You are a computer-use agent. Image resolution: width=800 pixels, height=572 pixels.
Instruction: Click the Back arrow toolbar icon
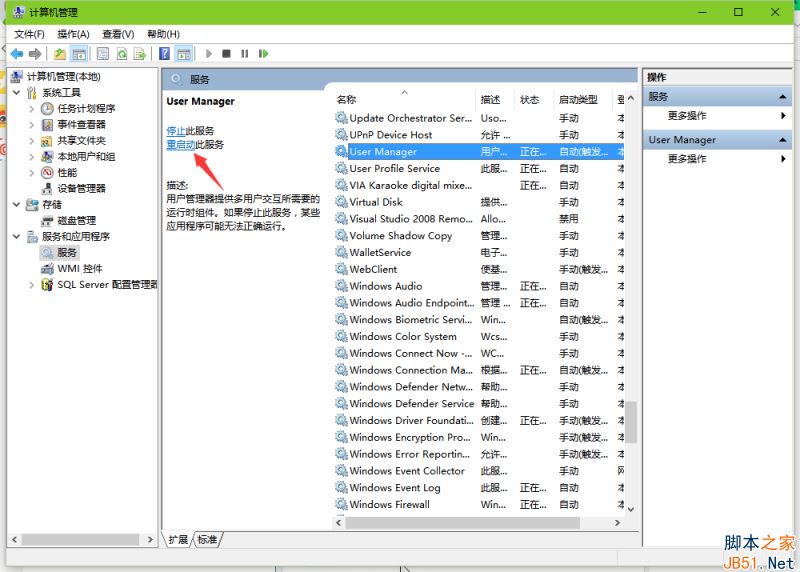(17, 54)
